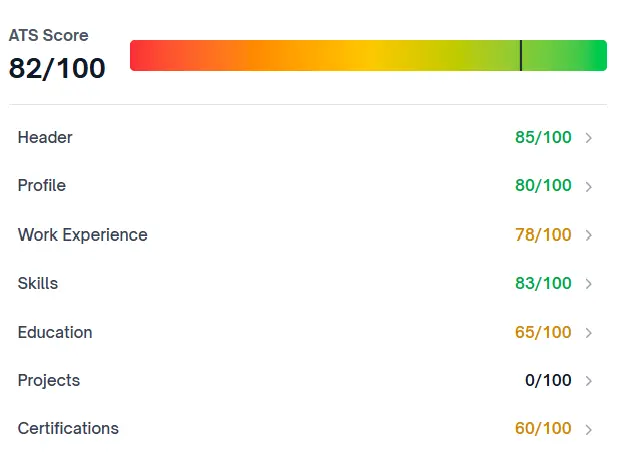Select the Work Experience label
The height and width of the screenshot is (474, 620).
click(x=82, y=235)
